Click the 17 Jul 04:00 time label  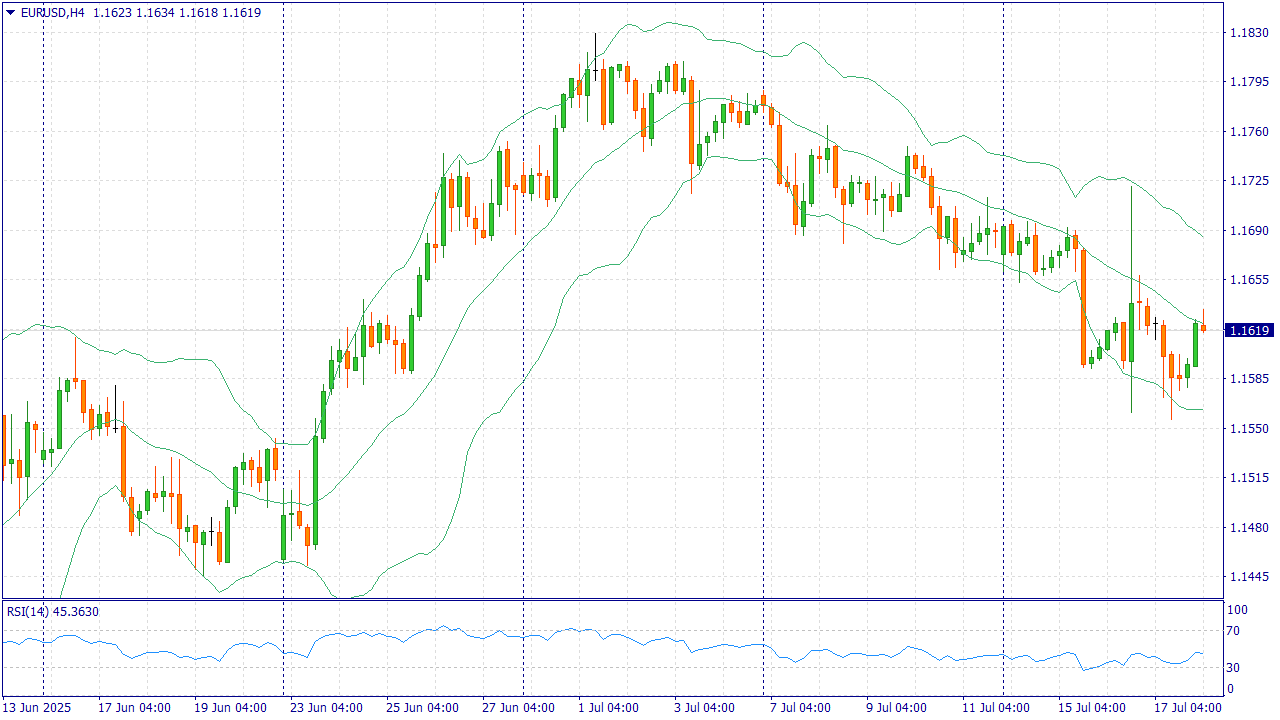point(1187,708)
